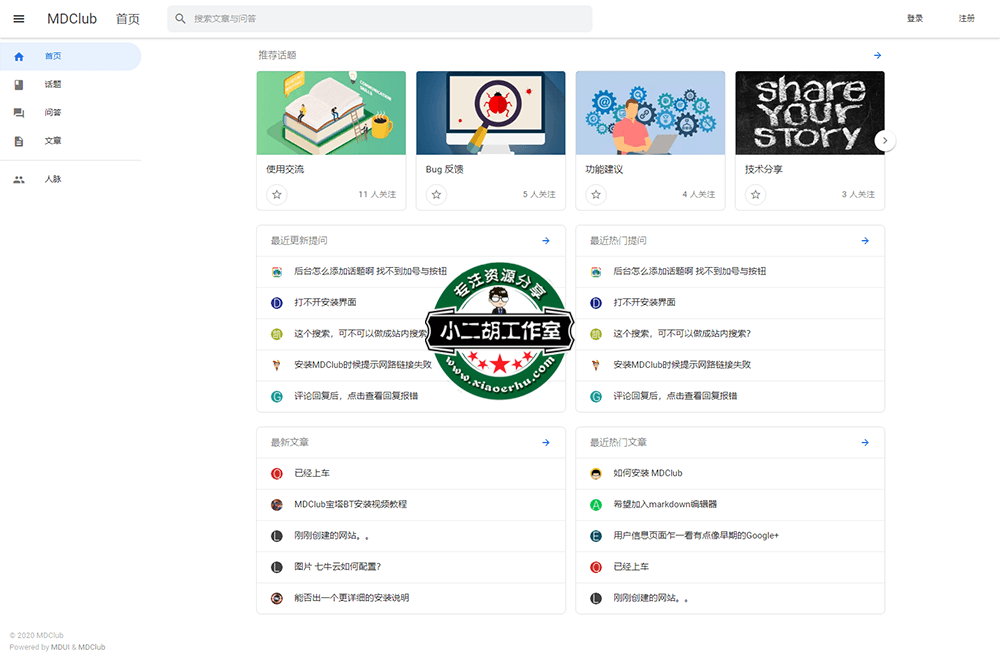The image size is (1000, 665).
Task: Open the search magnifier icon
Action: click(180, 18)
